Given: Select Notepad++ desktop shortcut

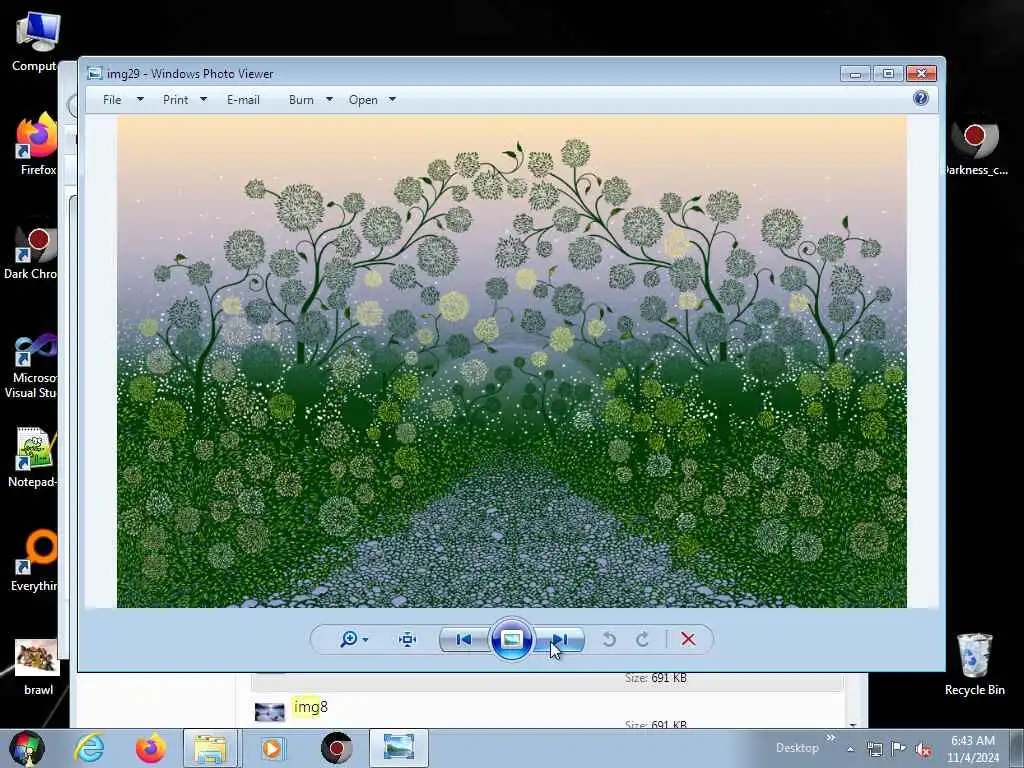Looking at the screenshot, I should coord(33,456).
